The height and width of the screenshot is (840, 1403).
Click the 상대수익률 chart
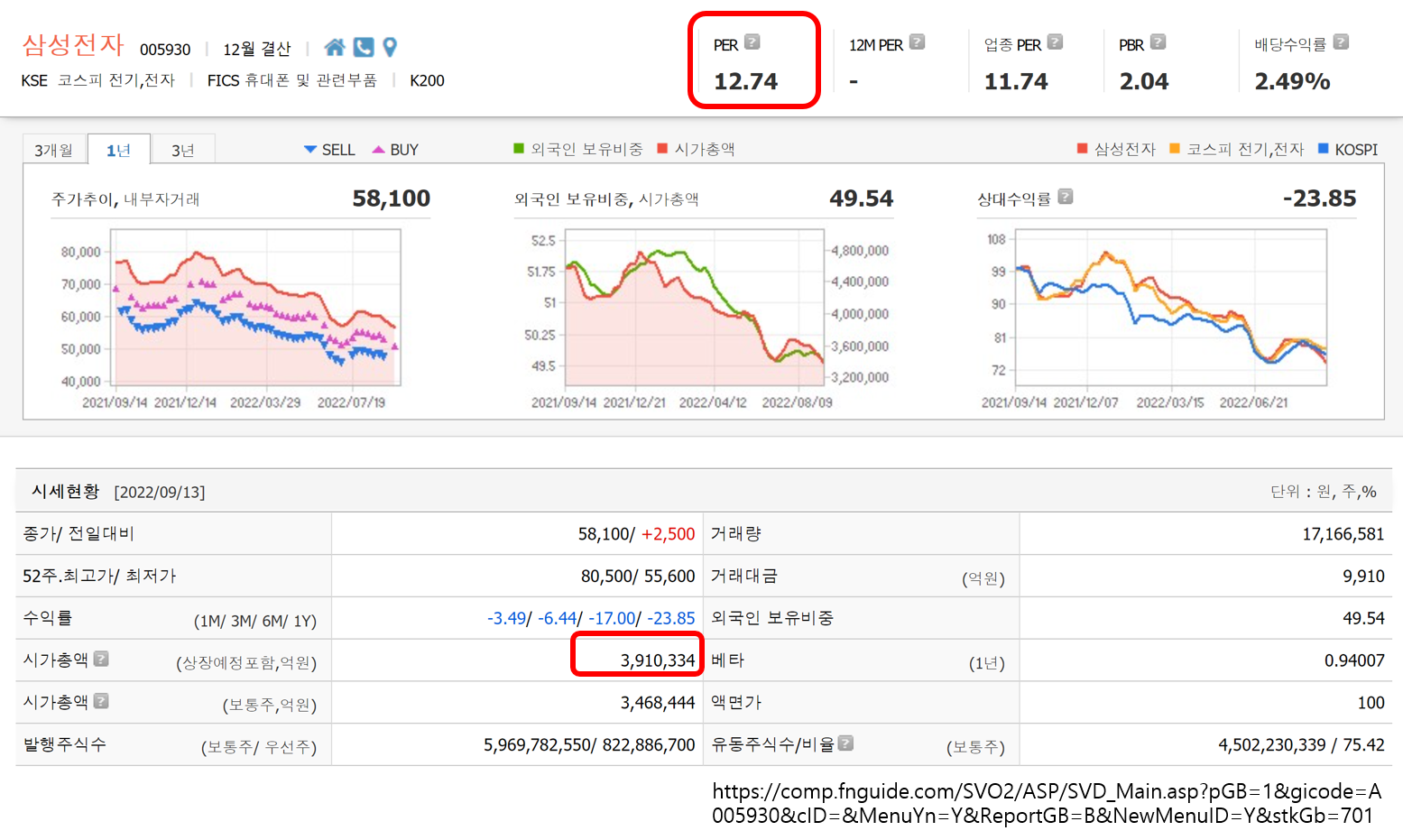coord(1171,308)
